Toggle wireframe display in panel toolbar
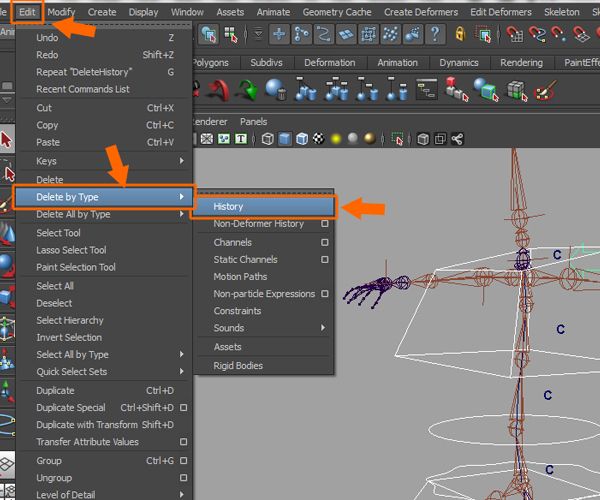Screen dimensions: 600x500 point(267,139)
